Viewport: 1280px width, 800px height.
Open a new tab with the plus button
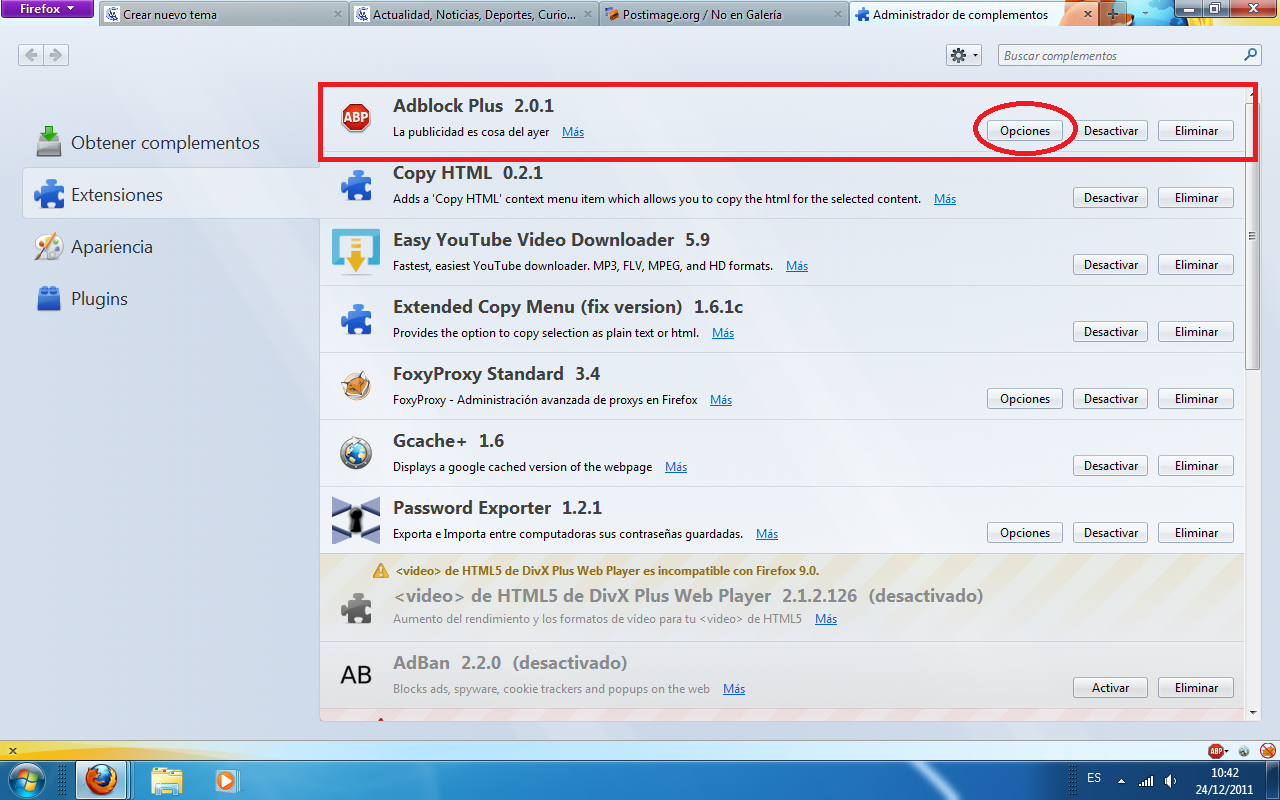(1114, 15)
